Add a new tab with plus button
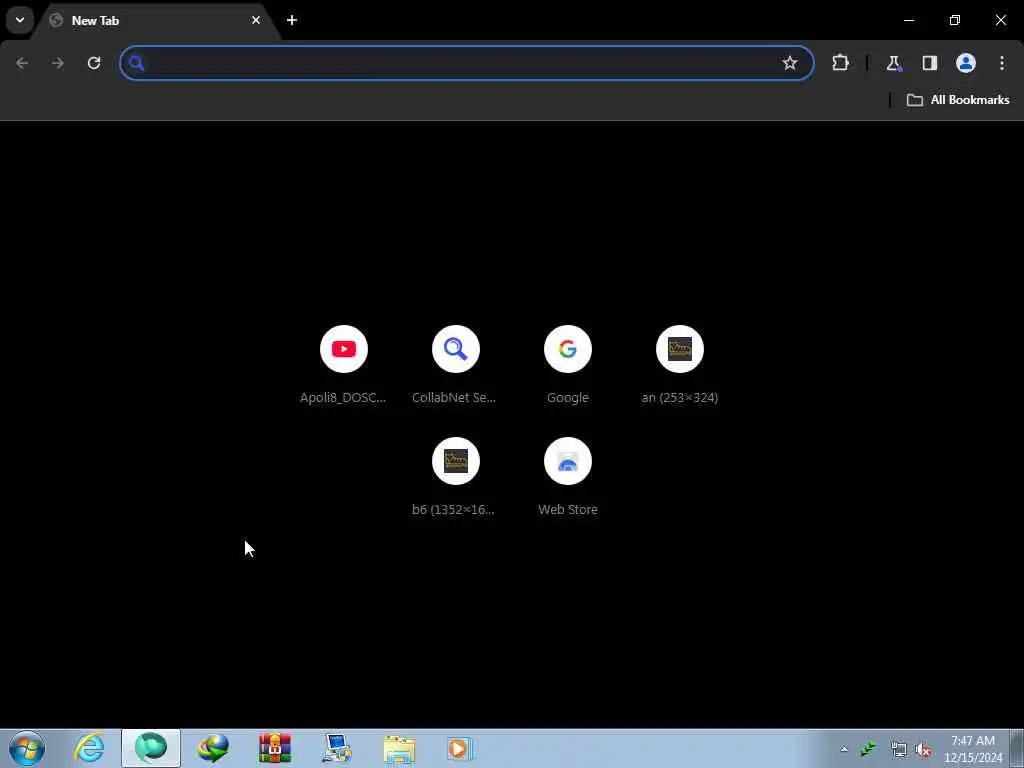Image resolution: width=1024 pixels, height=768 pixels. coord(292,20)
